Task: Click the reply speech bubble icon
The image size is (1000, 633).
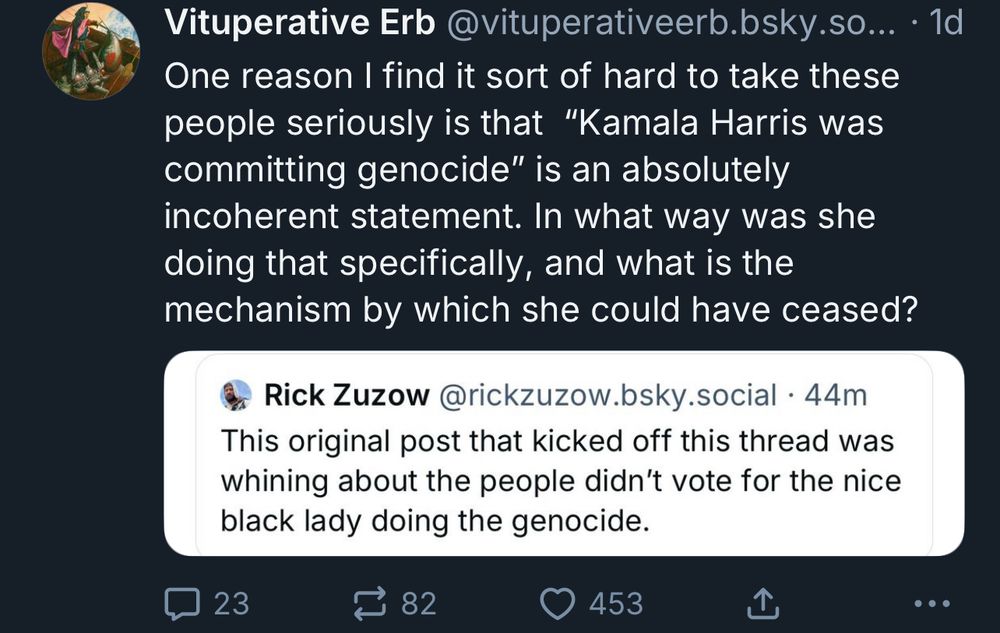Action: point(181,603)
